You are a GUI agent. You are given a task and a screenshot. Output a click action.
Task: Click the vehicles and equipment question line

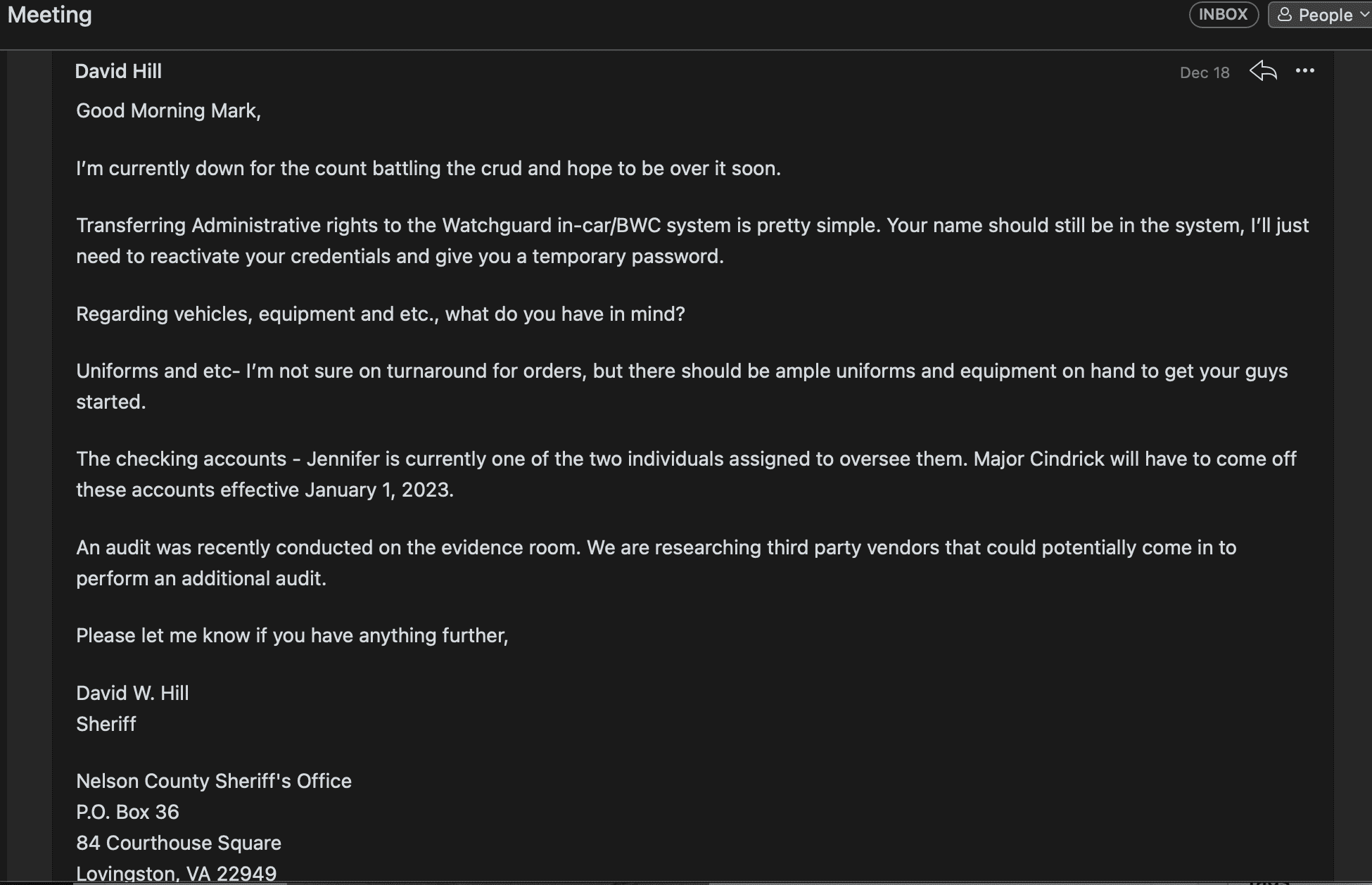380,314
